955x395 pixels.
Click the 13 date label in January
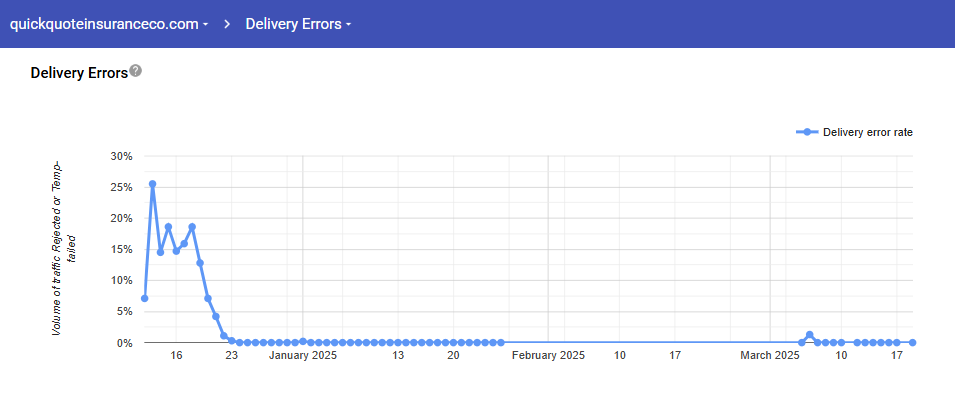click(398, 355)
